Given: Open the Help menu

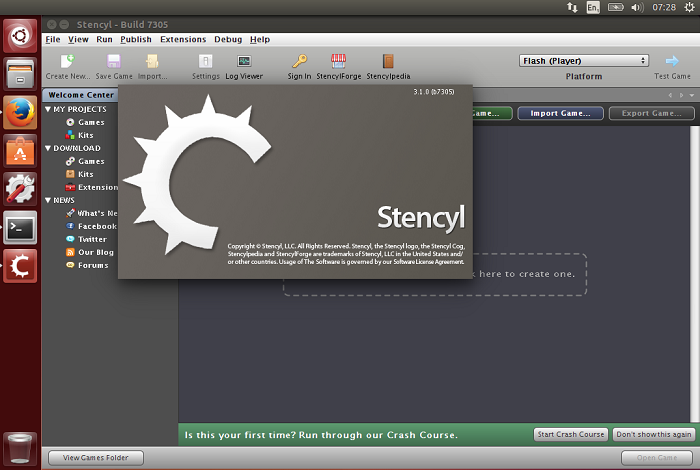Looking at the screenshot, I should (260, 39).
